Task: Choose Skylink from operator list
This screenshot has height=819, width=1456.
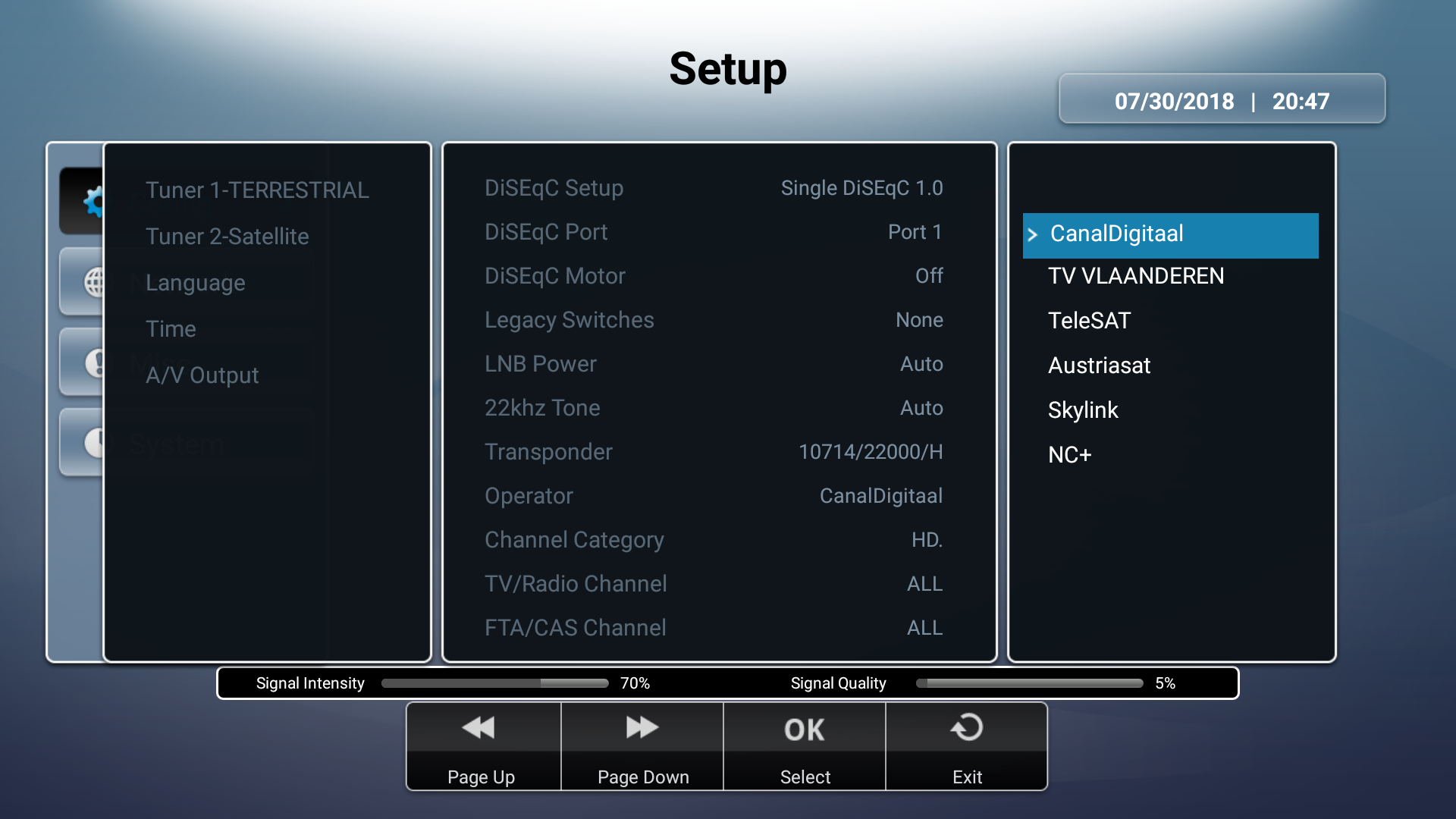Action: pyautogui.click(x=1082, y=410)
